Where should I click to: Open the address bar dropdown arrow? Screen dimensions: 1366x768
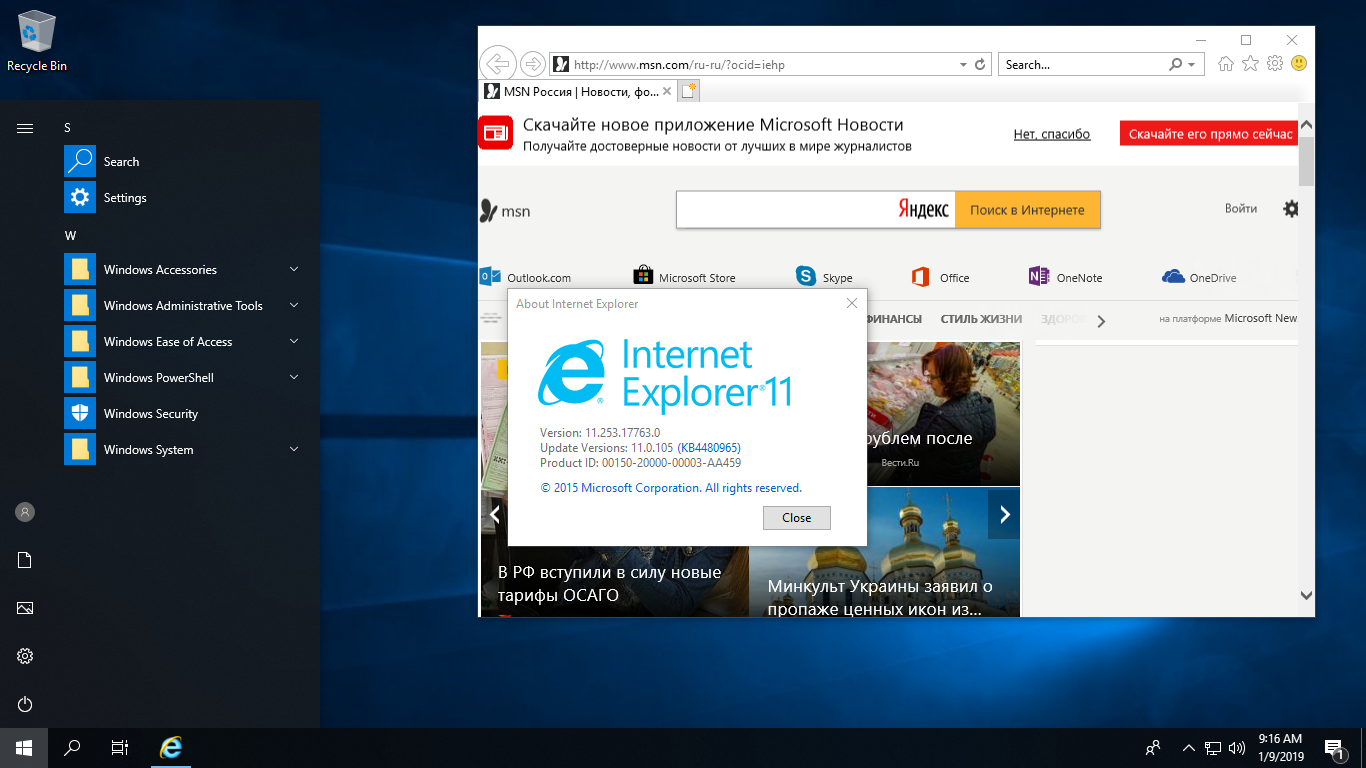(x=964, y=65)
